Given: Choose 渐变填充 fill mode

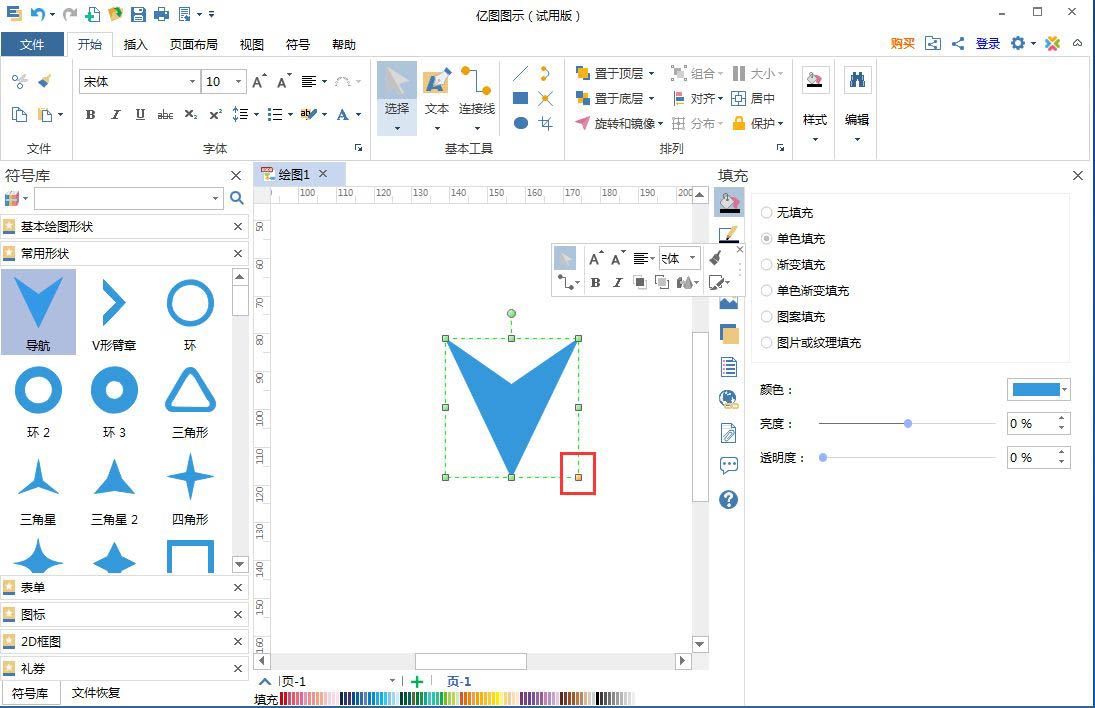Looking at the screenshot, I should click(x=767, y=264).
